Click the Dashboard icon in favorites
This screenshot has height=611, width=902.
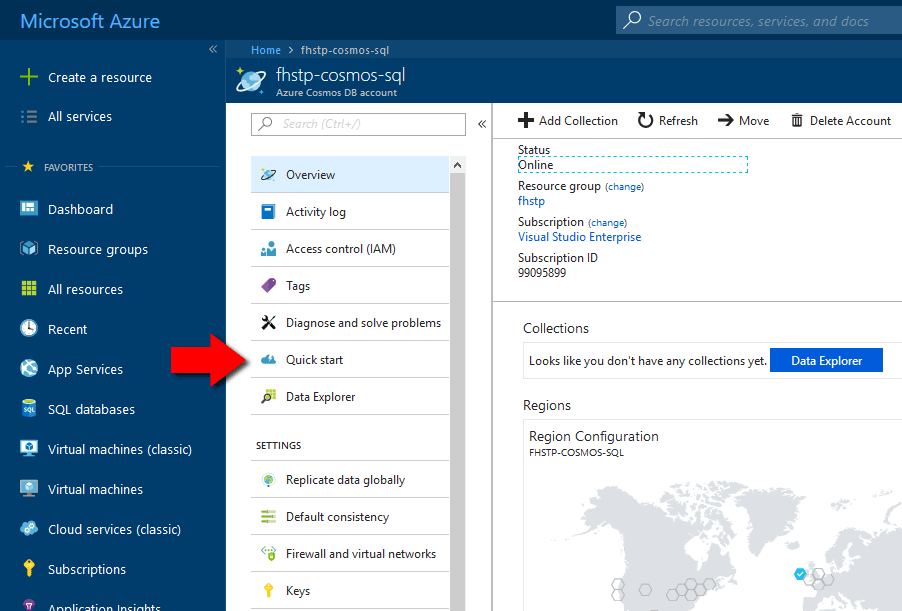(29, 208)
